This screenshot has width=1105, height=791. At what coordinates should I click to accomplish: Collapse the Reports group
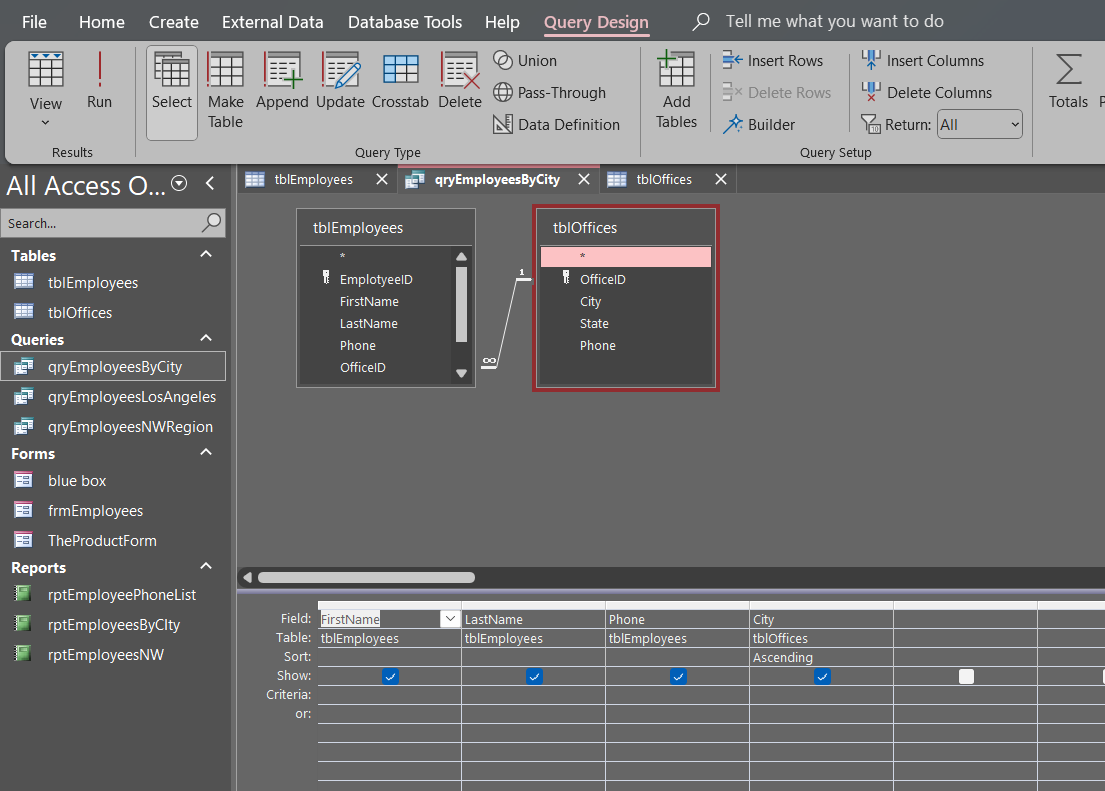coord(206,567)
